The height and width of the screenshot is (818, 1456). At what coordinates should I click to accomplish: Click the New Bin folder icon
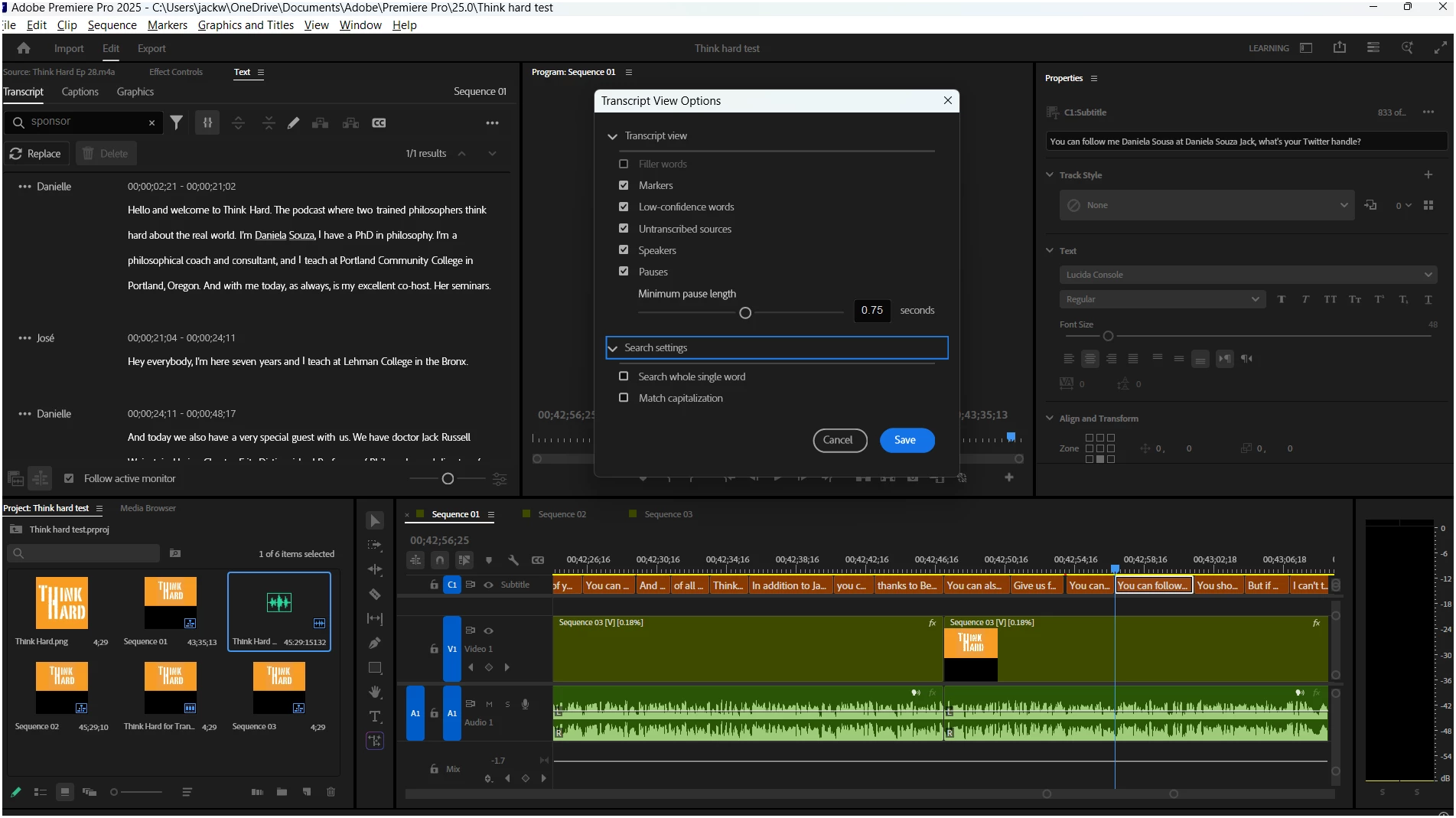(282, 792)
